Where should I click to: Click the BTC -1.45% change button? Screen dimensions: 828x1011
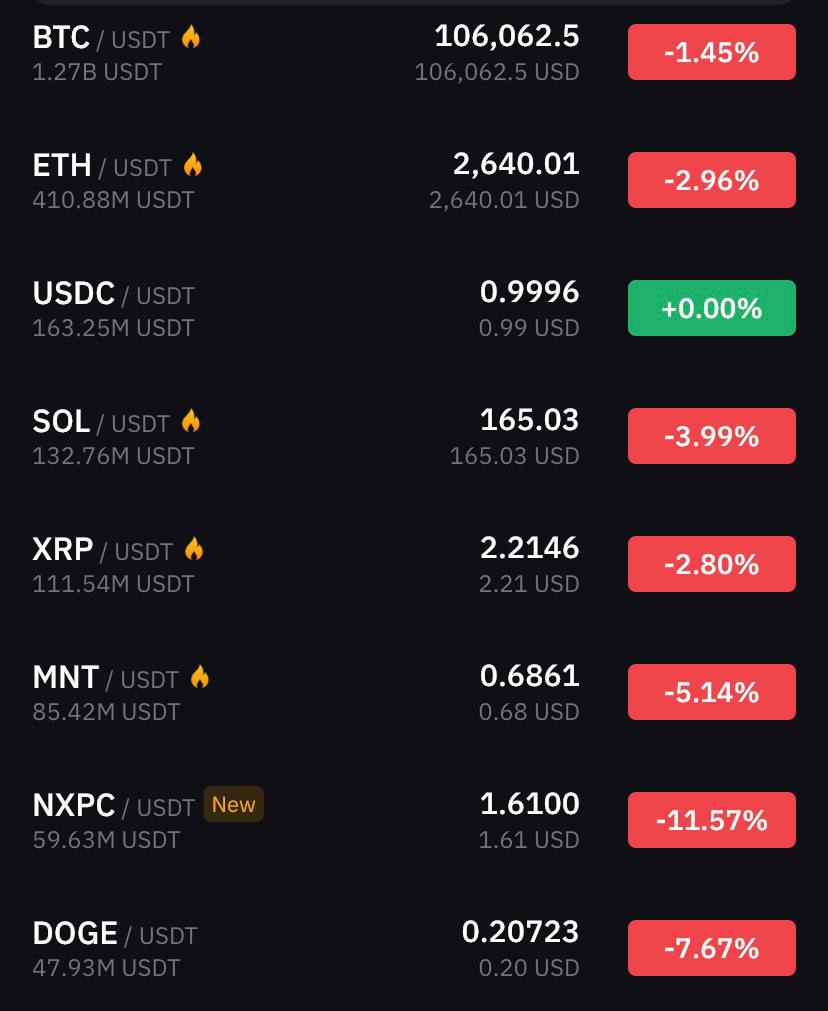(712, 52)
